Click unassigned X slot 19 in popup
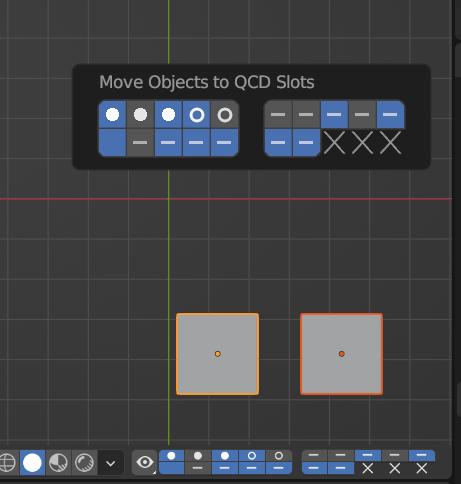461x484 pixels. point(362,143)
